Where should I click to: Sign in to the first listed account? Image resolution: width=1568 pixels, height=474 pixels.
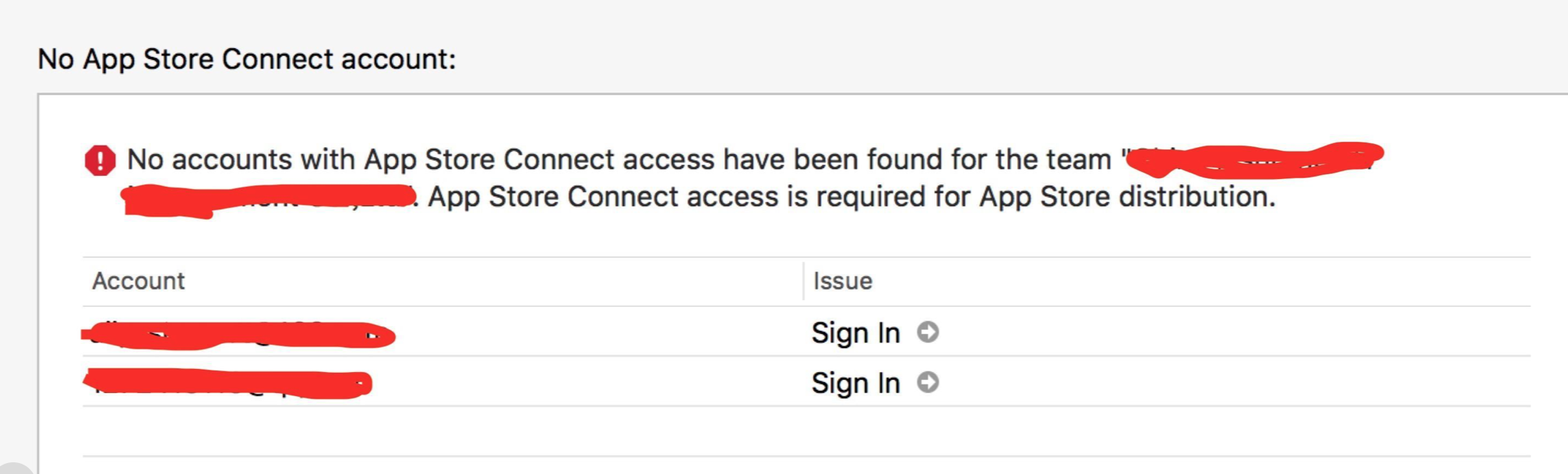pyautogui.click(x=854, y=332)
